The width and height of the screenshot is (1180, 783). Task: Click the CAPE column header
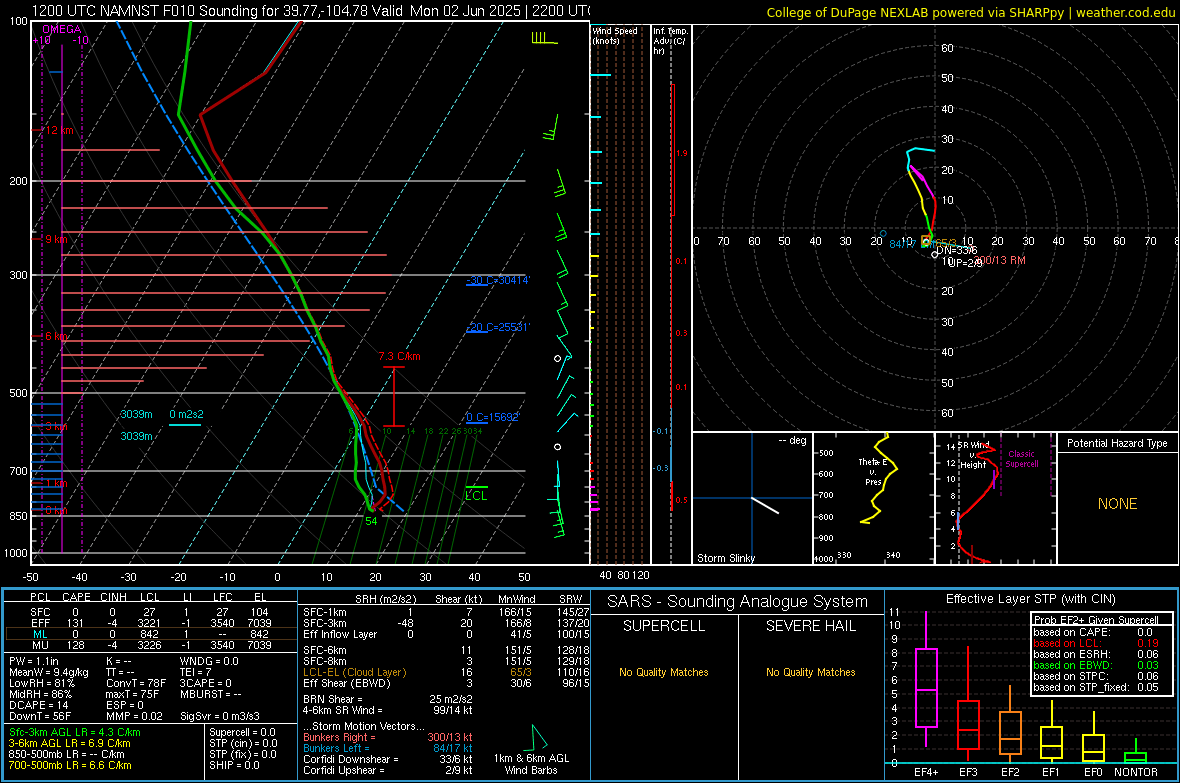(x=76, y=597)
